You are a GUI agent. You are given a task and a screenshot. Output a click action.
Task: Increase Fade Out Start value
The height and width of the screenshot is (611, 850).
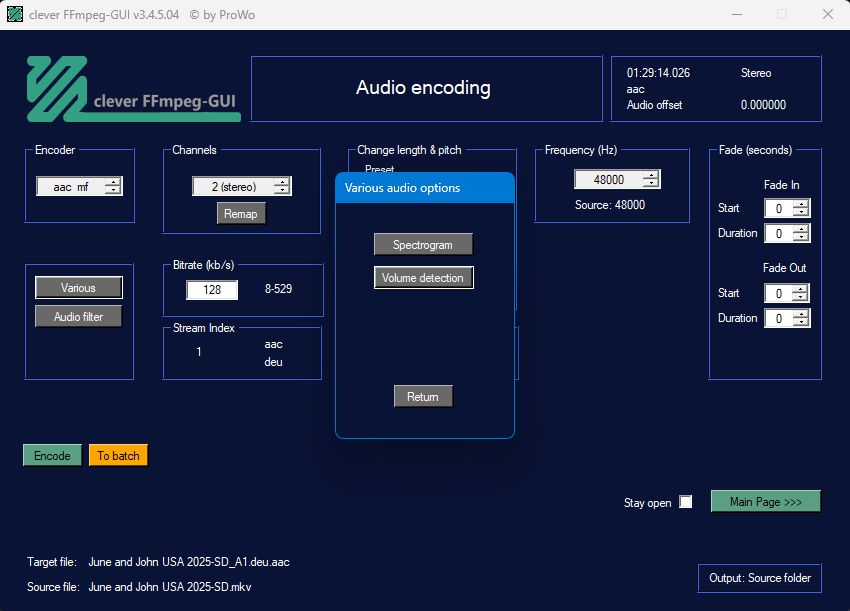tap(801, 289)
